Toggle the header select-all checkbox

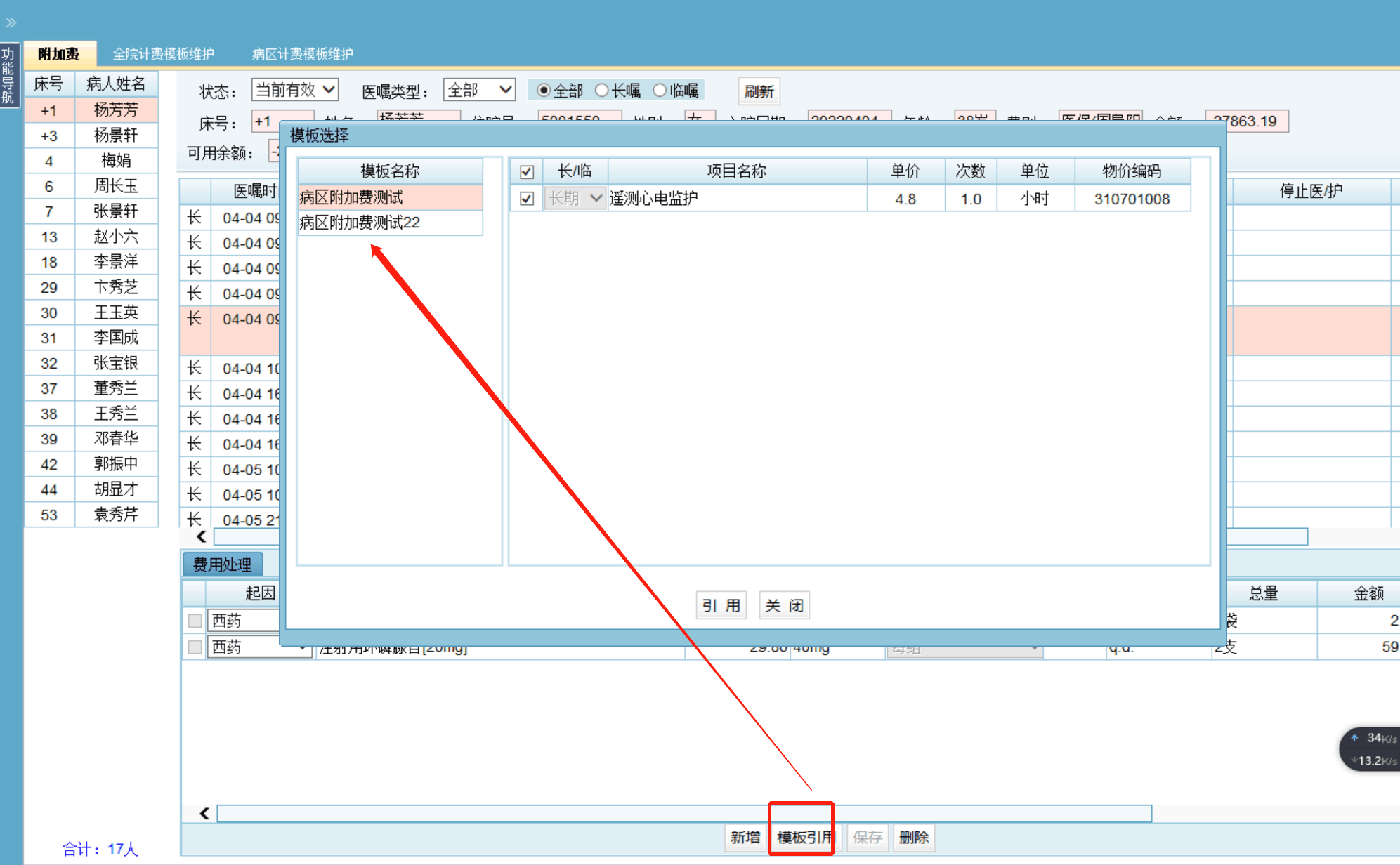point(527,171)
